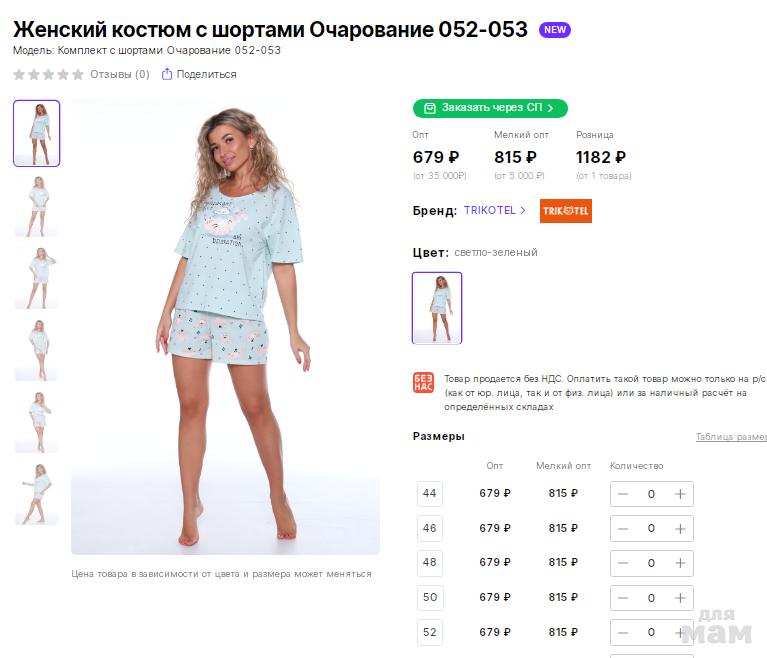
Task: Click the star rating icons
Action: click(48, 74)
